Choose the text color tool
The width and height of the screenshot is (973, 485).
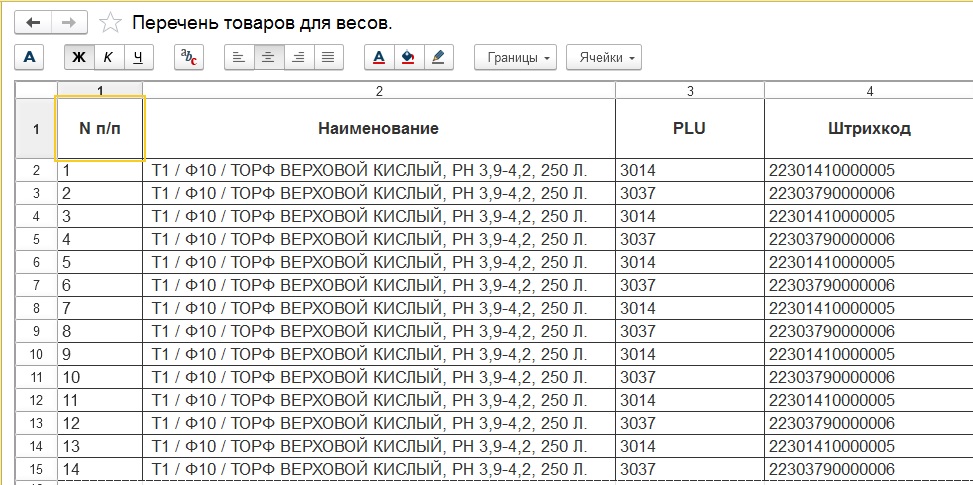point(378,58)
